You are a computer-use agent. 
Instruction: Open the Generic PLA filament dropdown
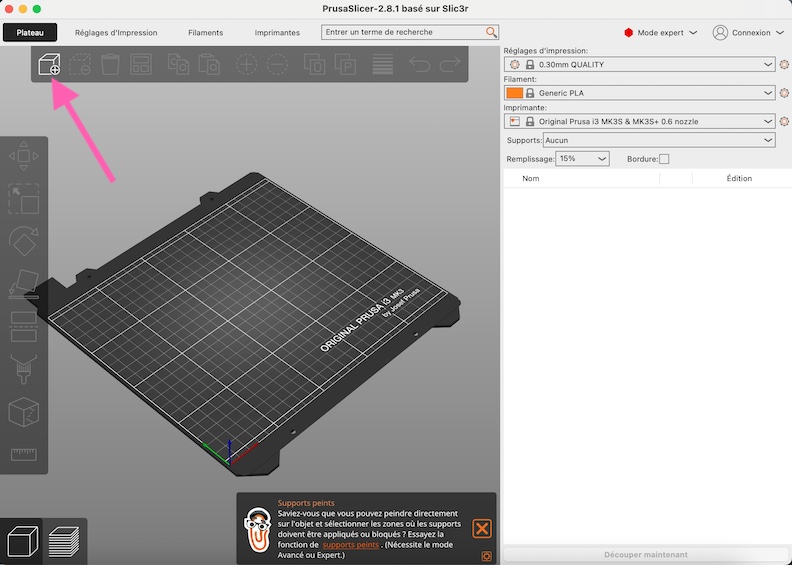[x=639, y=93]
